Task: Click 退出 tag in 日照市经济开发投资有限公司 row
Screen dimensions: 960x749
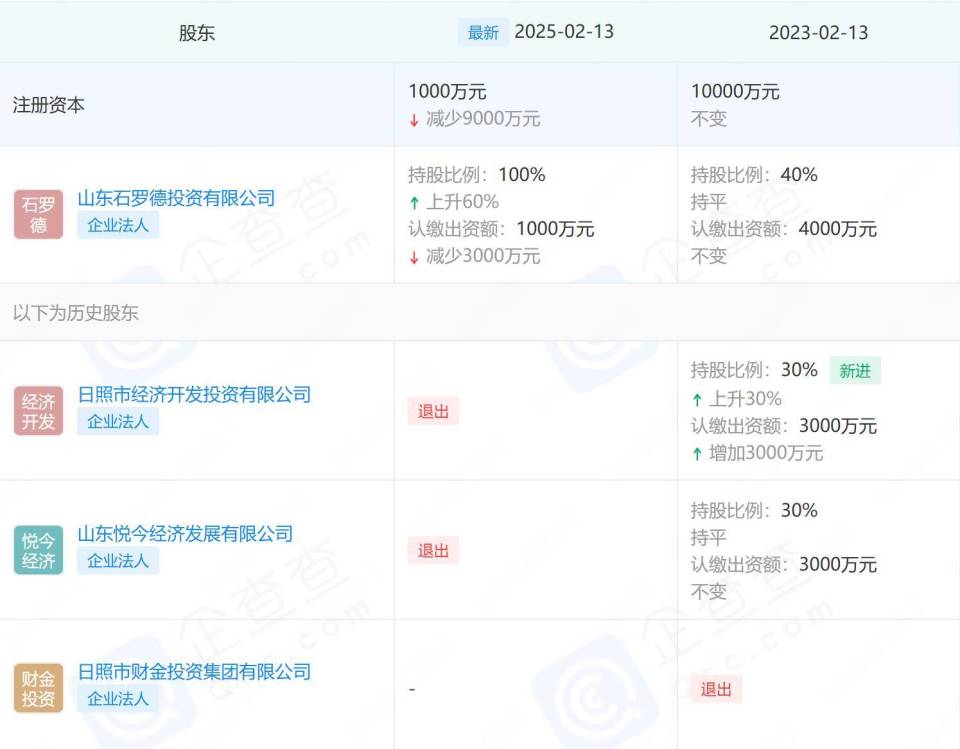Action: click(433, 412)
